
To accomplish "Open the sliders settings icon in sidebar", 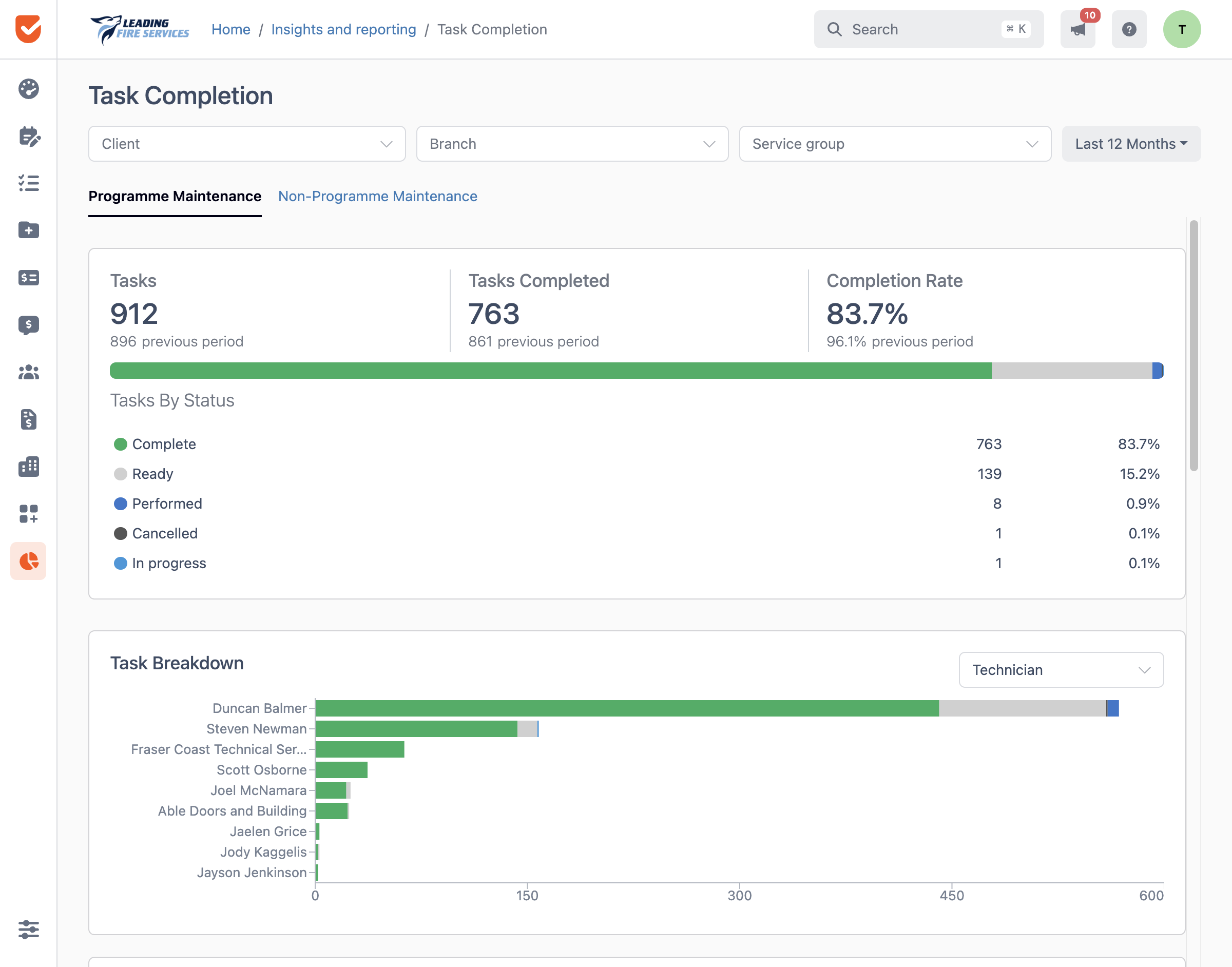I will click(28, 929).
